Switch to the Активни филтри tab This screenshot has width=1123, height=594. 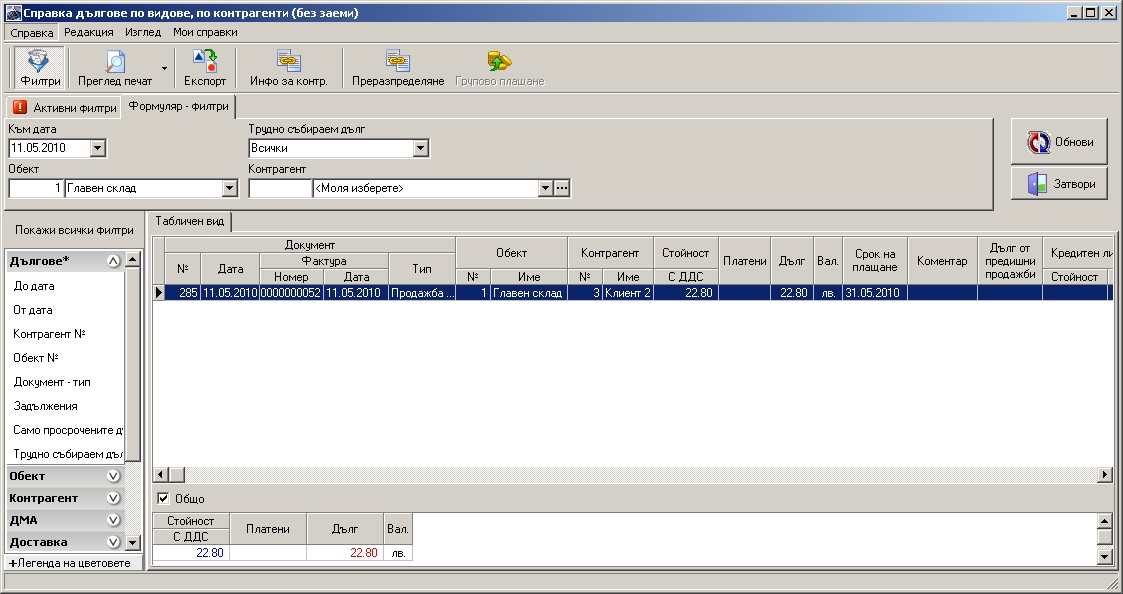tap(64, 108)
